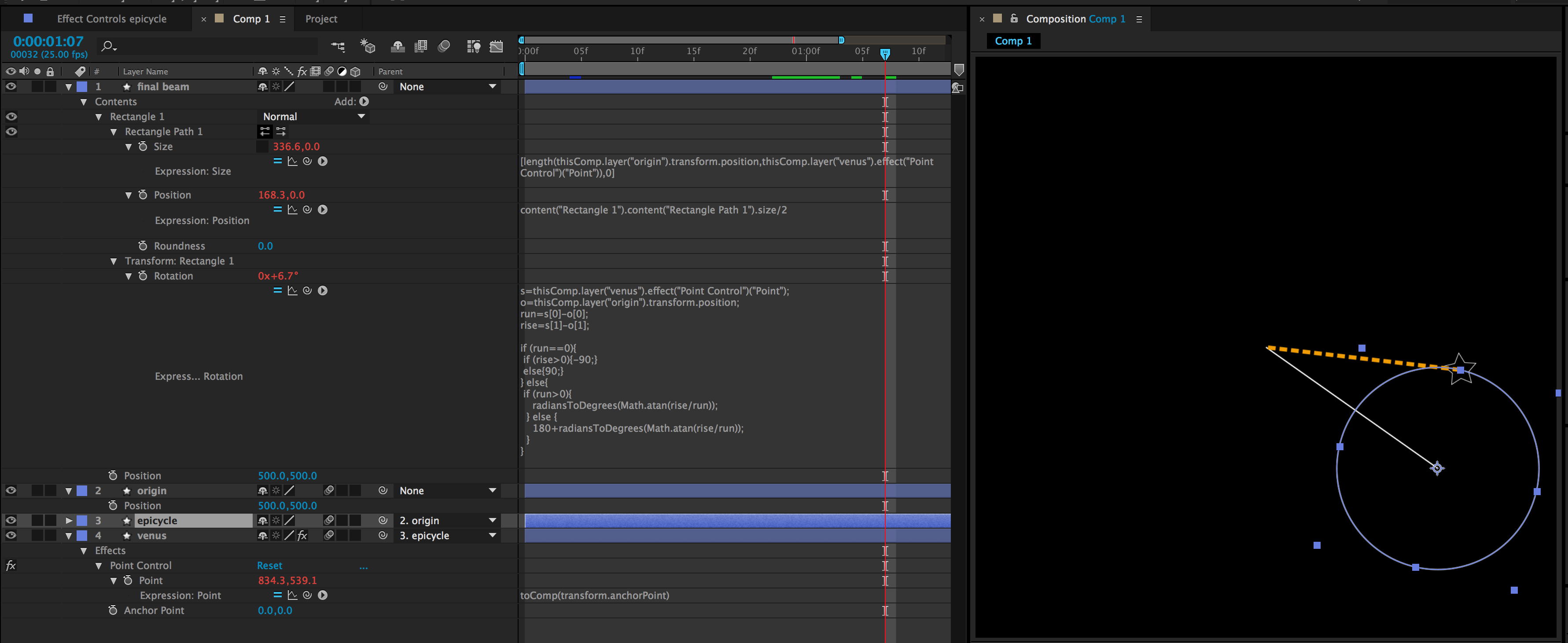Image resolution: width=1568 pixels, height=643 pixels.
Task: Collapse the final beam layer
Action: point(69,87)
